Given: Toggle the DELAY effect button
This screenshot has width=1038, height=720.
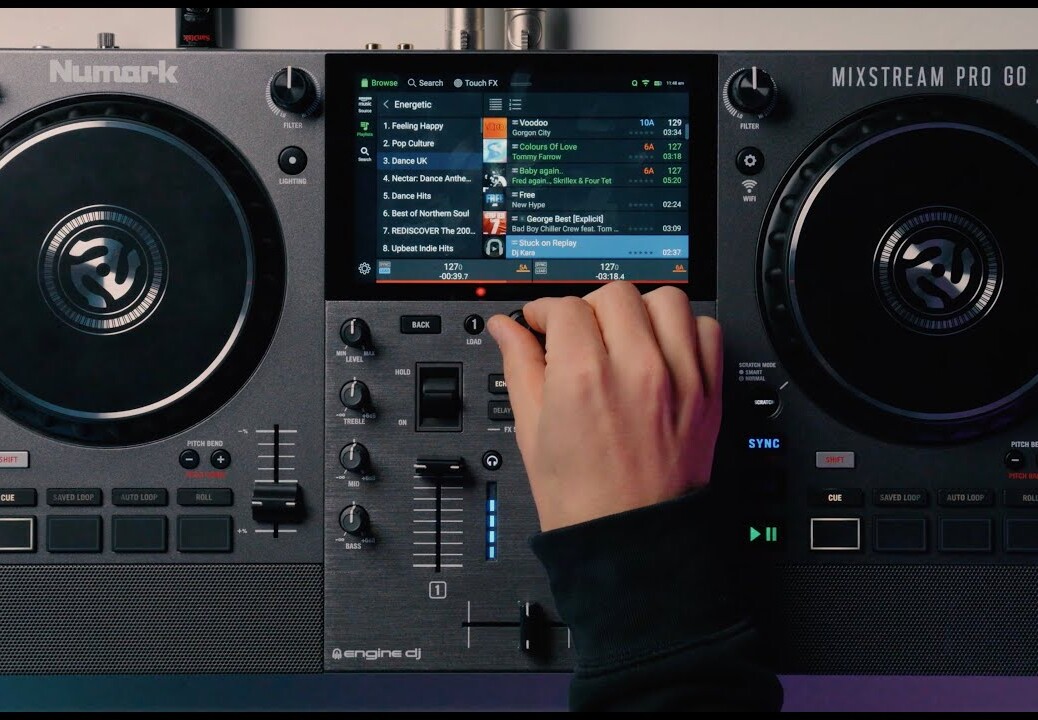Looking at the screenshot, I should 501,410.
